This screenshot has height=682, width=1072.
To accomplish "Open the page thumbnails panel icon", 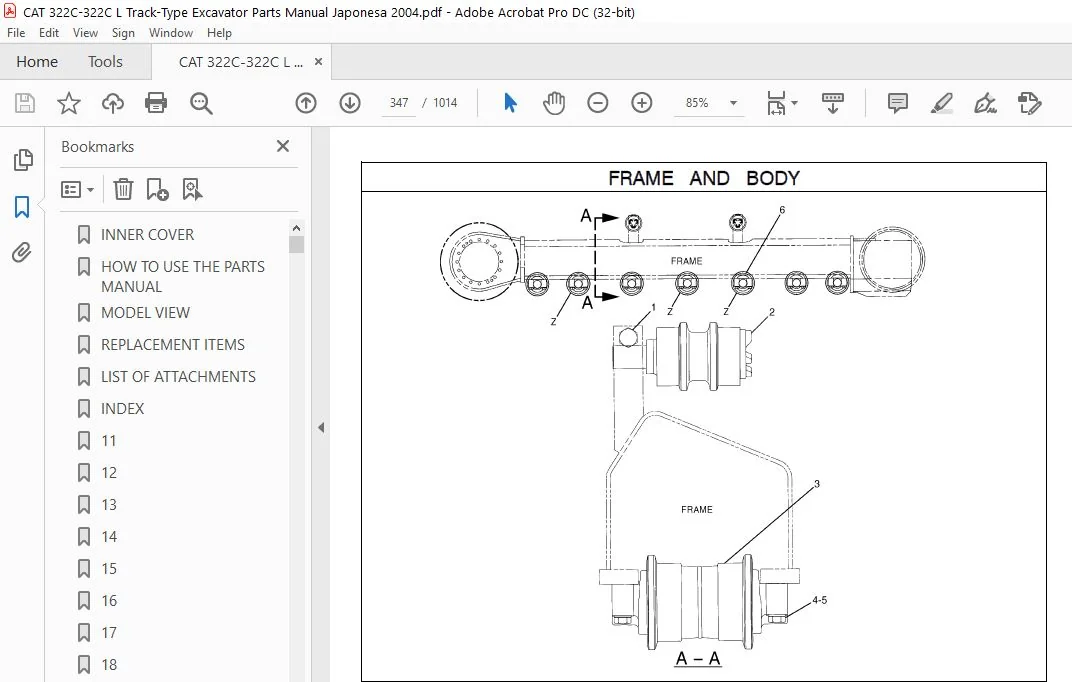I will pyautogui.click(x=23, y=160).
